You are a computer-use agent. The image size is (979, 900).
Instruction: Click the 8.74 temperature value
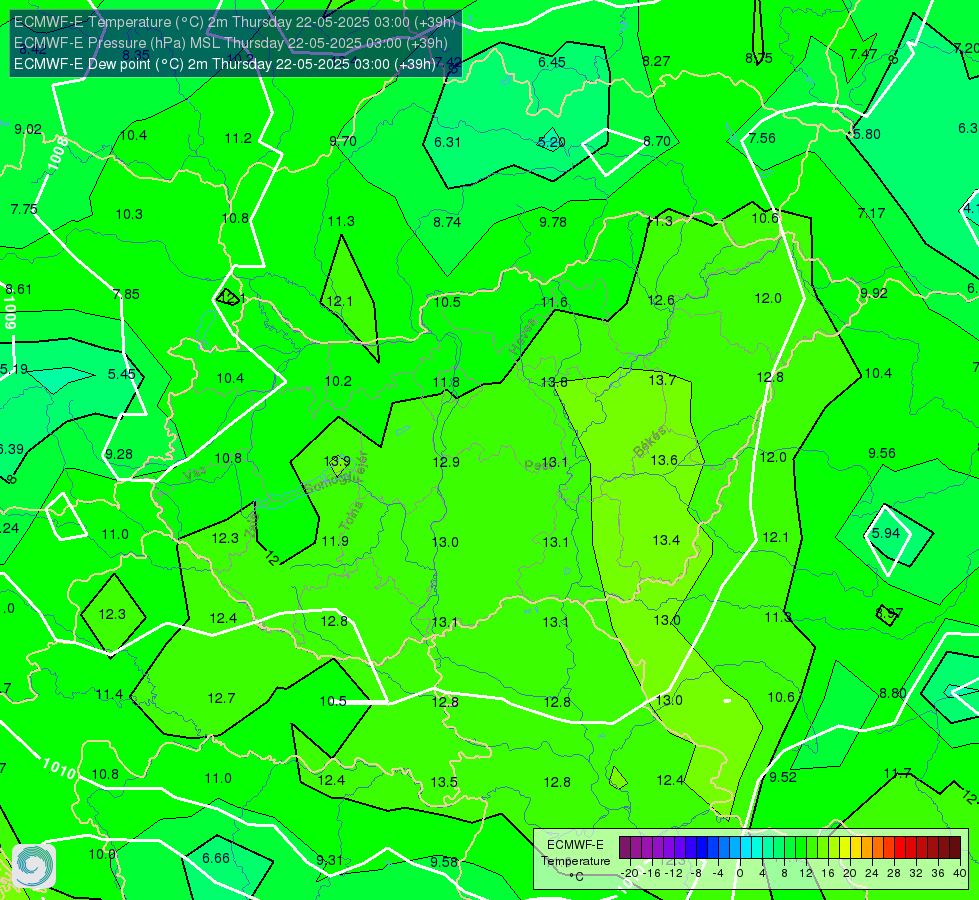[x=447, y=222]
